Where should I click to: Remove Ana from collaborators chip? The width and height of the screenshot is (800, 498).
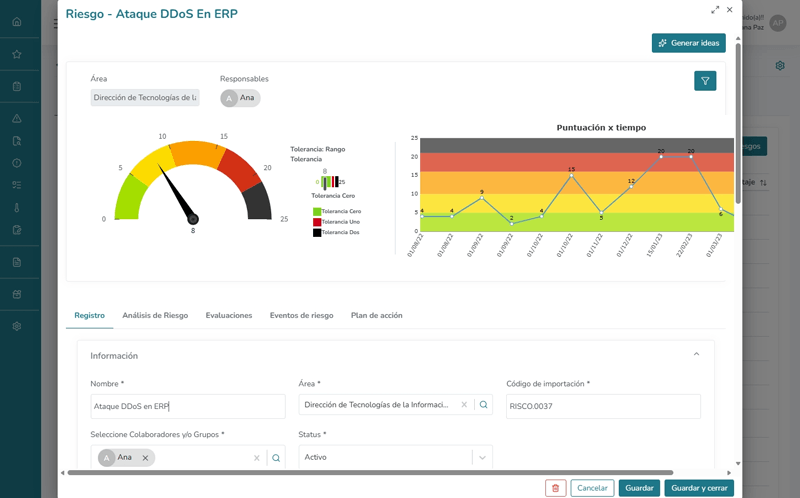145,458
